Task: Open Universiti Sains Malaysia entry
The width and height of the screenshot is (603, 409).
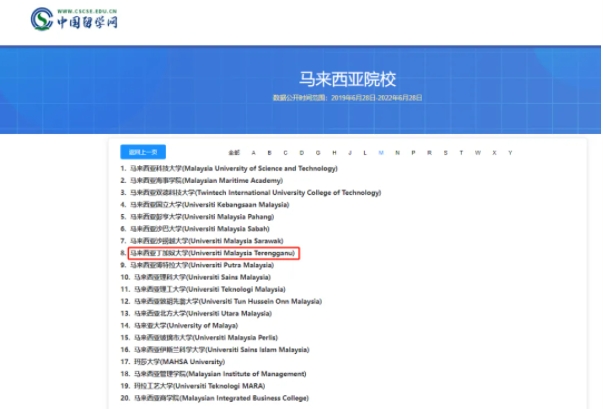Action: [202, 277]
